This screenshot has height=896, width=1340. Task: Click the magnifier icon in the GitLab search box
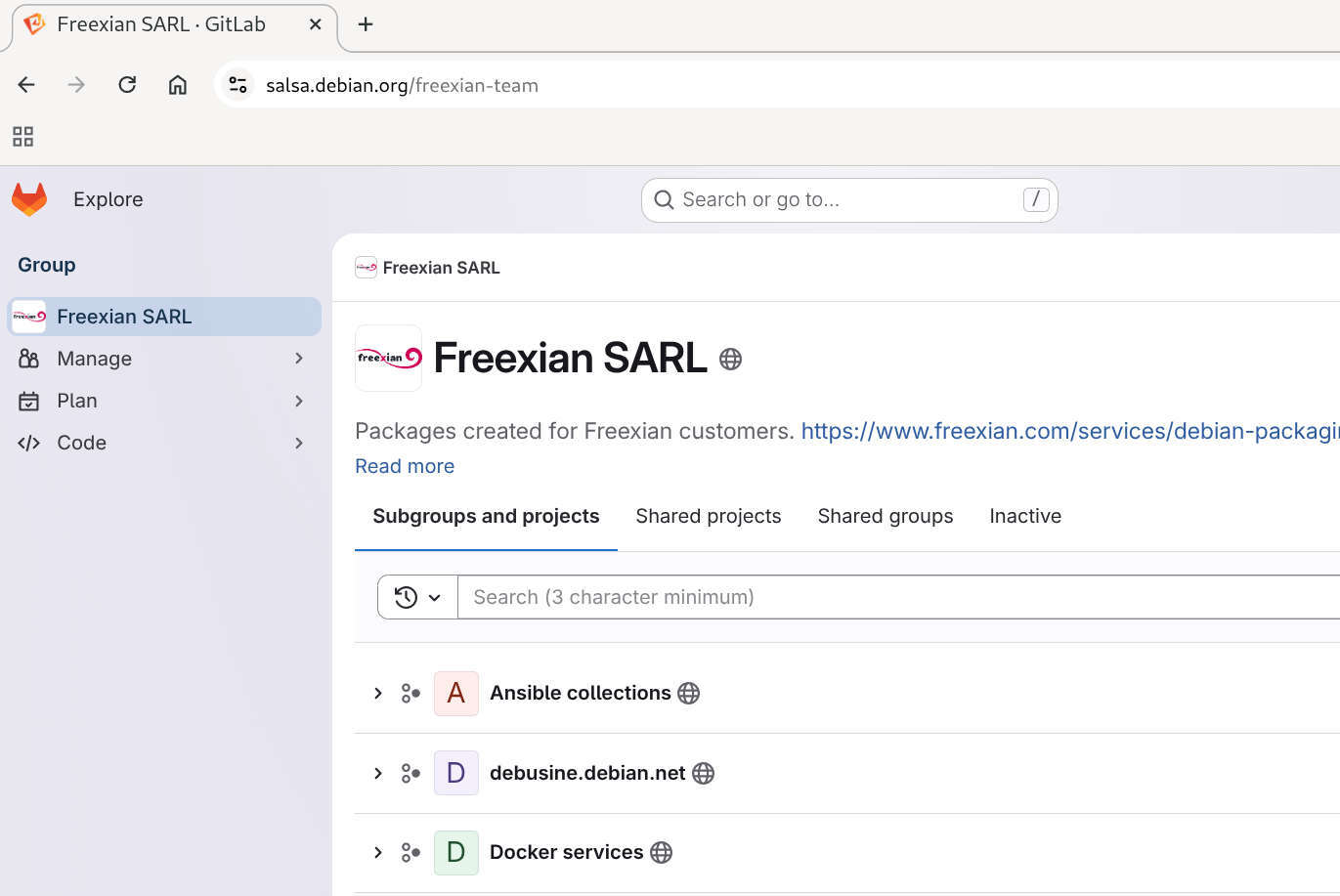pyautogui.click(x=664, y=200)
